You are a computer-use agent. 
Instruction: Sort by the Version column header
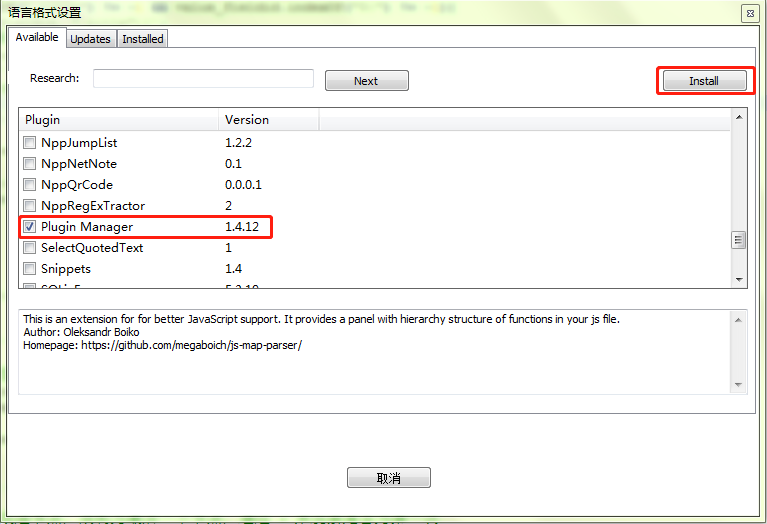pyautogui.click(x=269, y=120)
